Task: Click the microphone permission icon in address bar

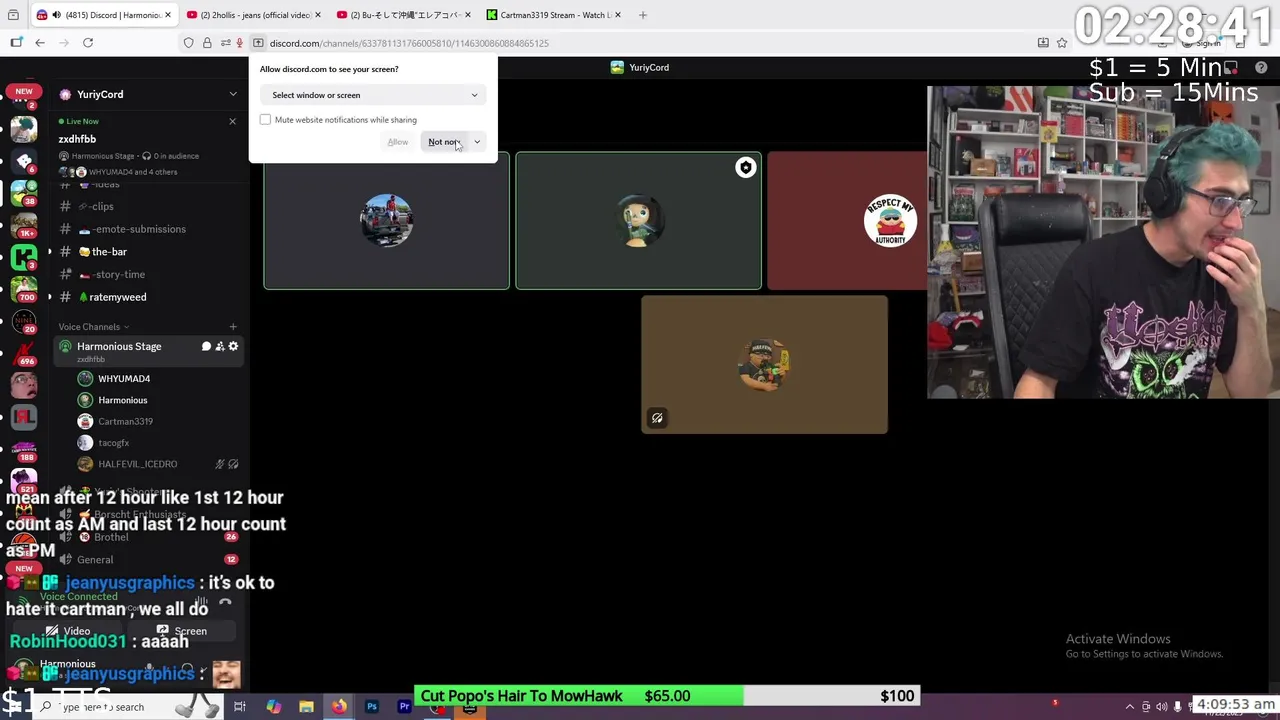Action: [240, 43]
